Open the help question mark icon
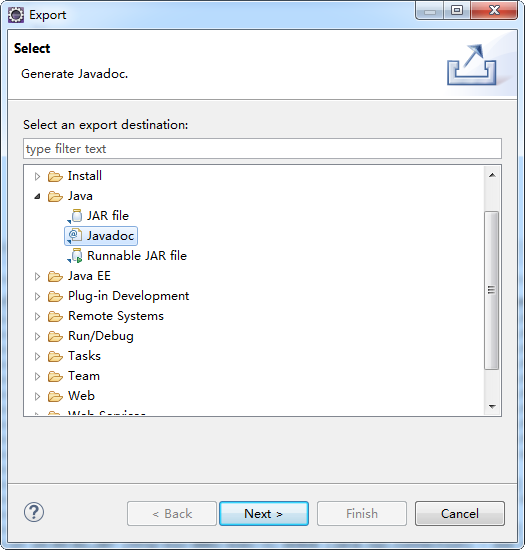This screenshot has width=525, height=550. click(34, 512)
